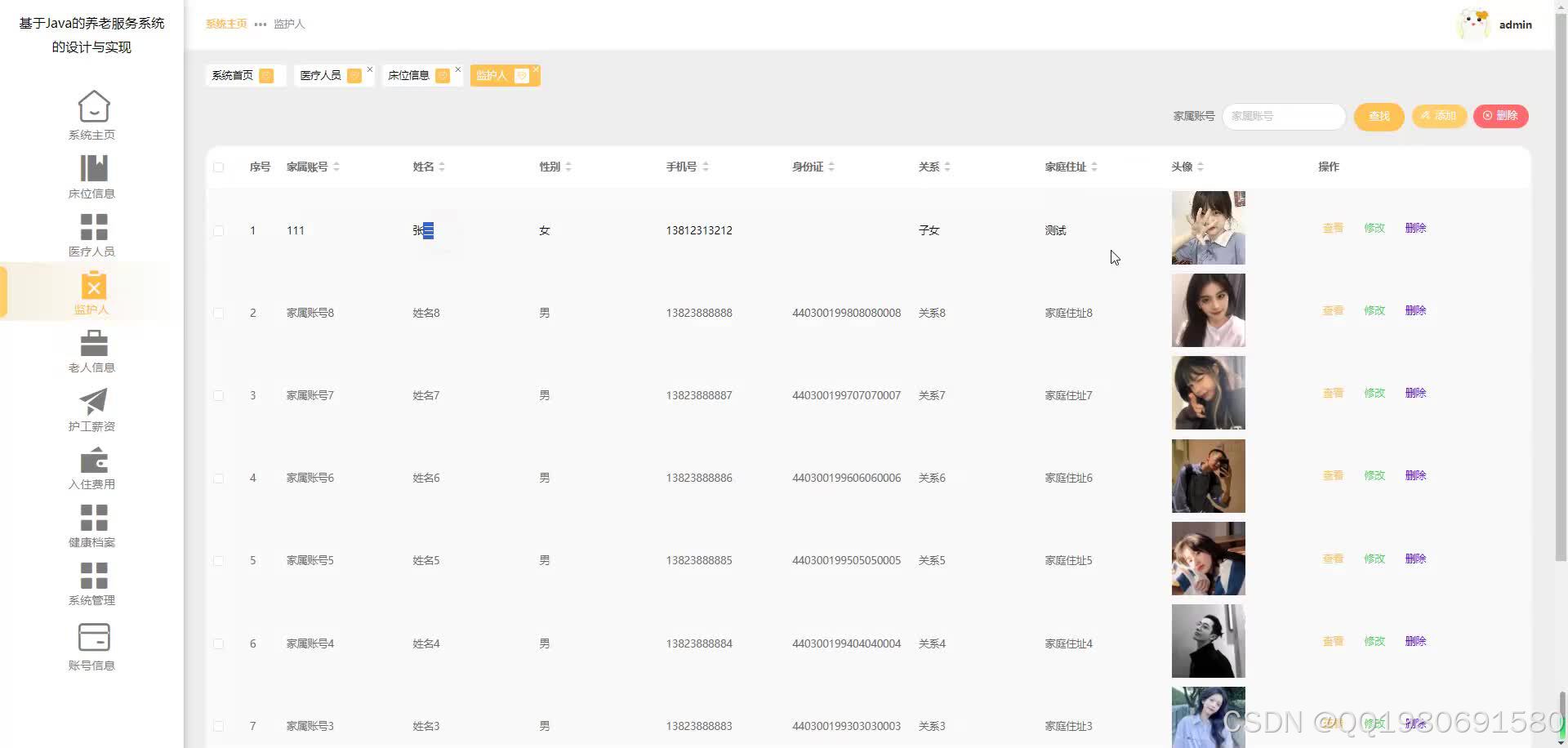This screenshot has width=1568, height=748.
Task: Click 修改 for row 家属账号5
Action: tap(1374, 559)
